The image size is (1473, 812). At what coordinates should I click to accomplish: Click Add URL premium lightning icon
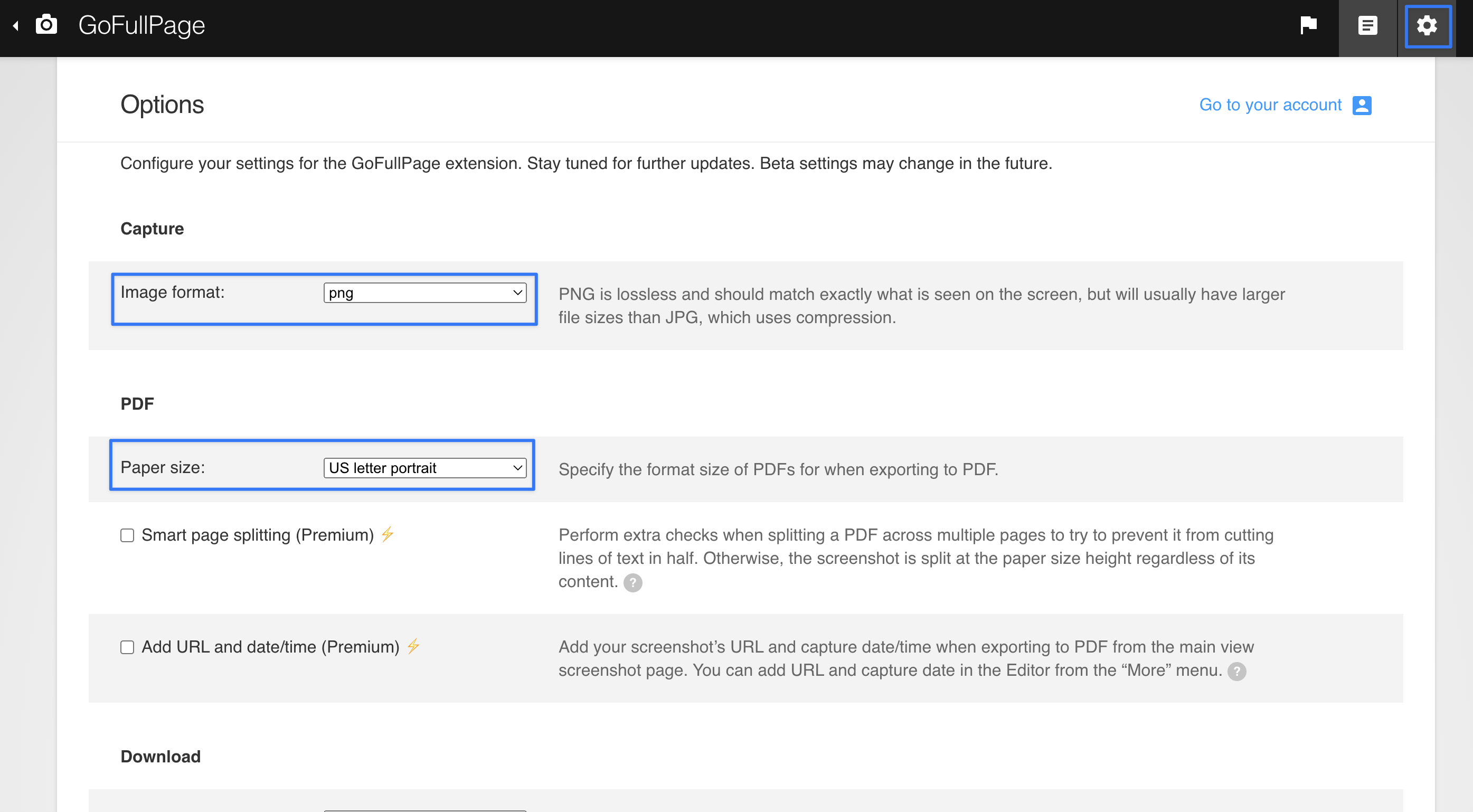click(413, 646)
